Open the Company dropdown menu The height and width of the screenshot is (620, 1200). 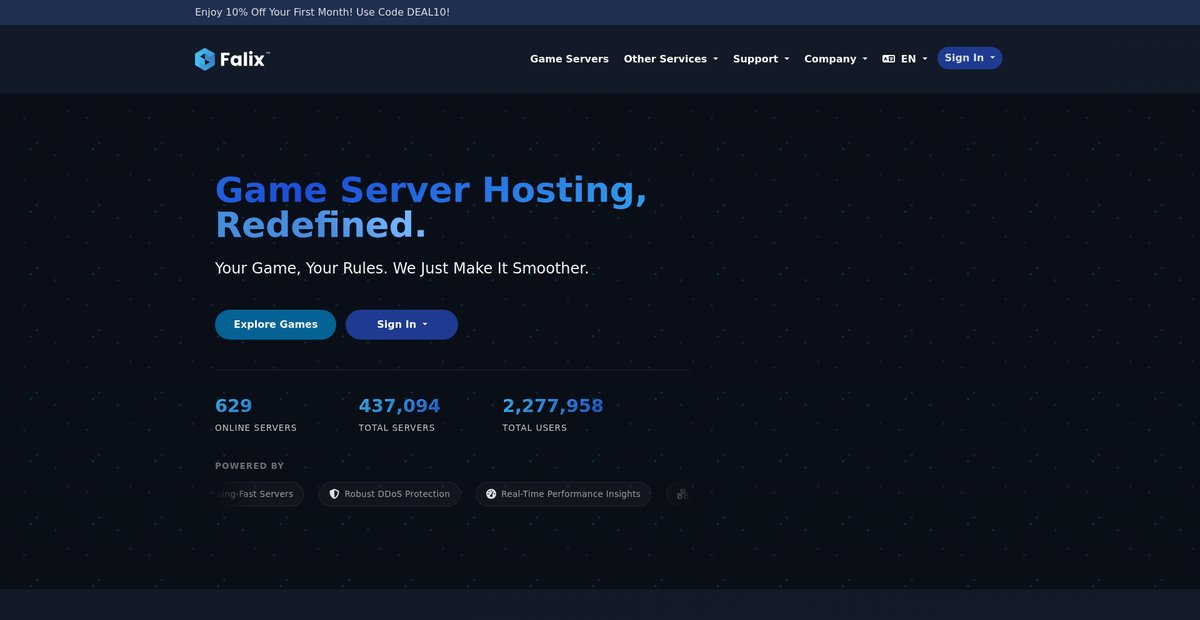(x=836, y=59)
